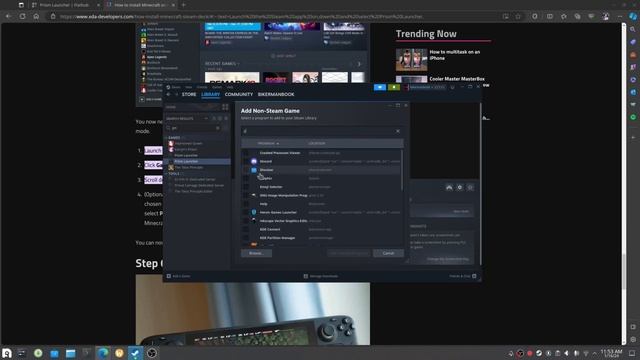The width and height of the screenshot is (640, 360).
Task: Click Add a Game at bottom left
Action: 178,276
